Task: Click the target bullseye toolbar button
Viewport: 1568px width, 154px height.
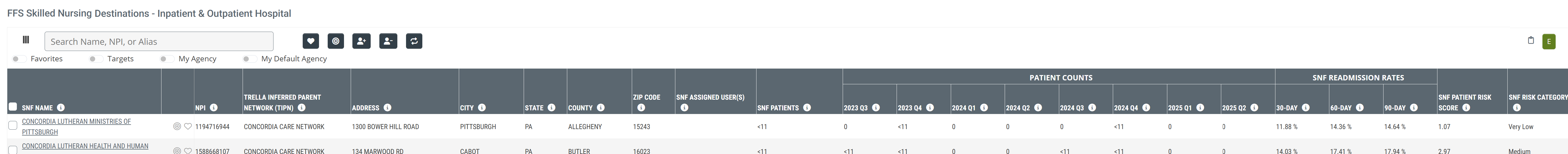Action: (335, 41)
